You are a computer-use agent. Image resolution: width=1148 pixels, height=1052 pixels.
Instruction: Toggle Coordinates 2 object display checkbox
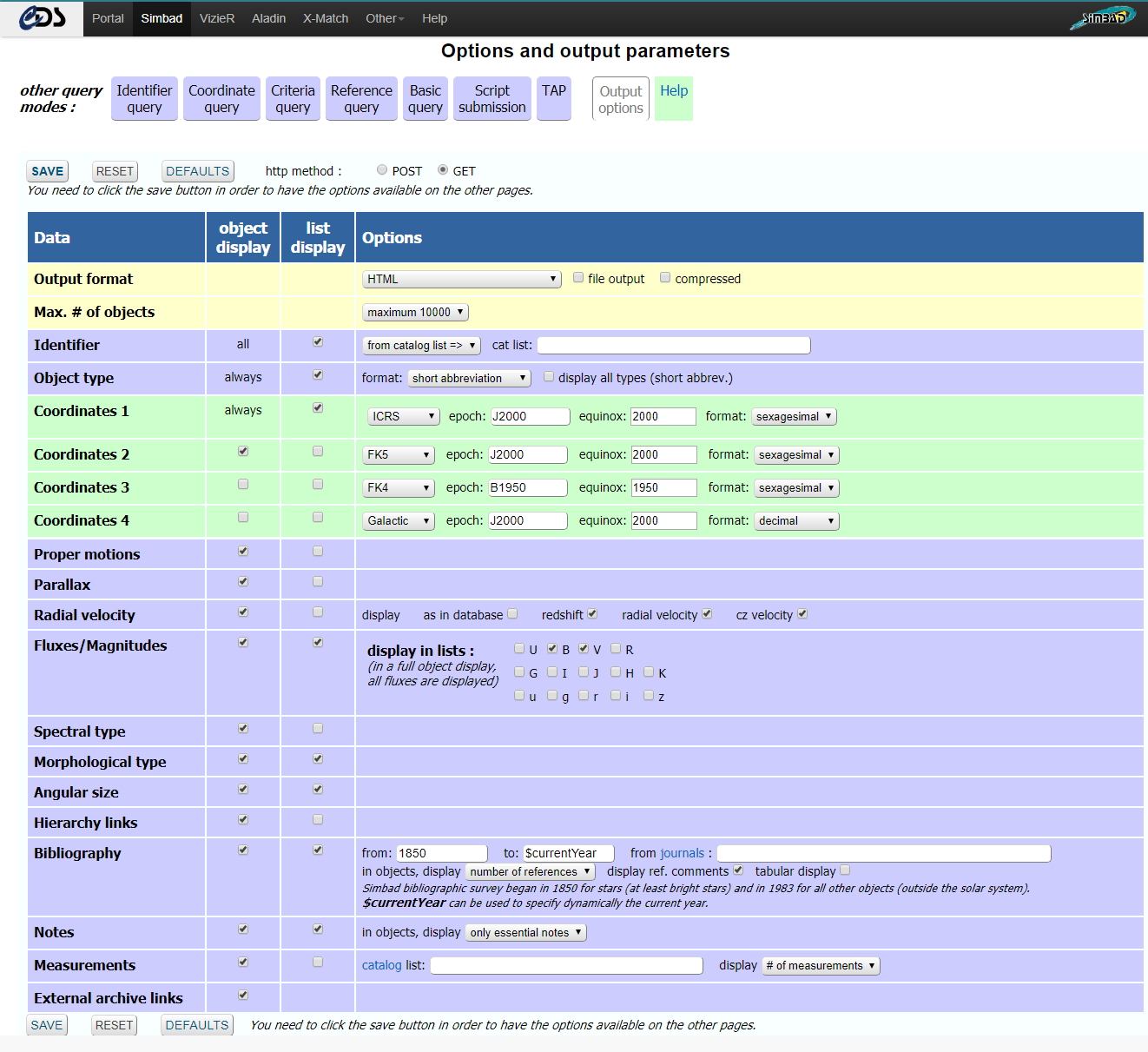243,452
